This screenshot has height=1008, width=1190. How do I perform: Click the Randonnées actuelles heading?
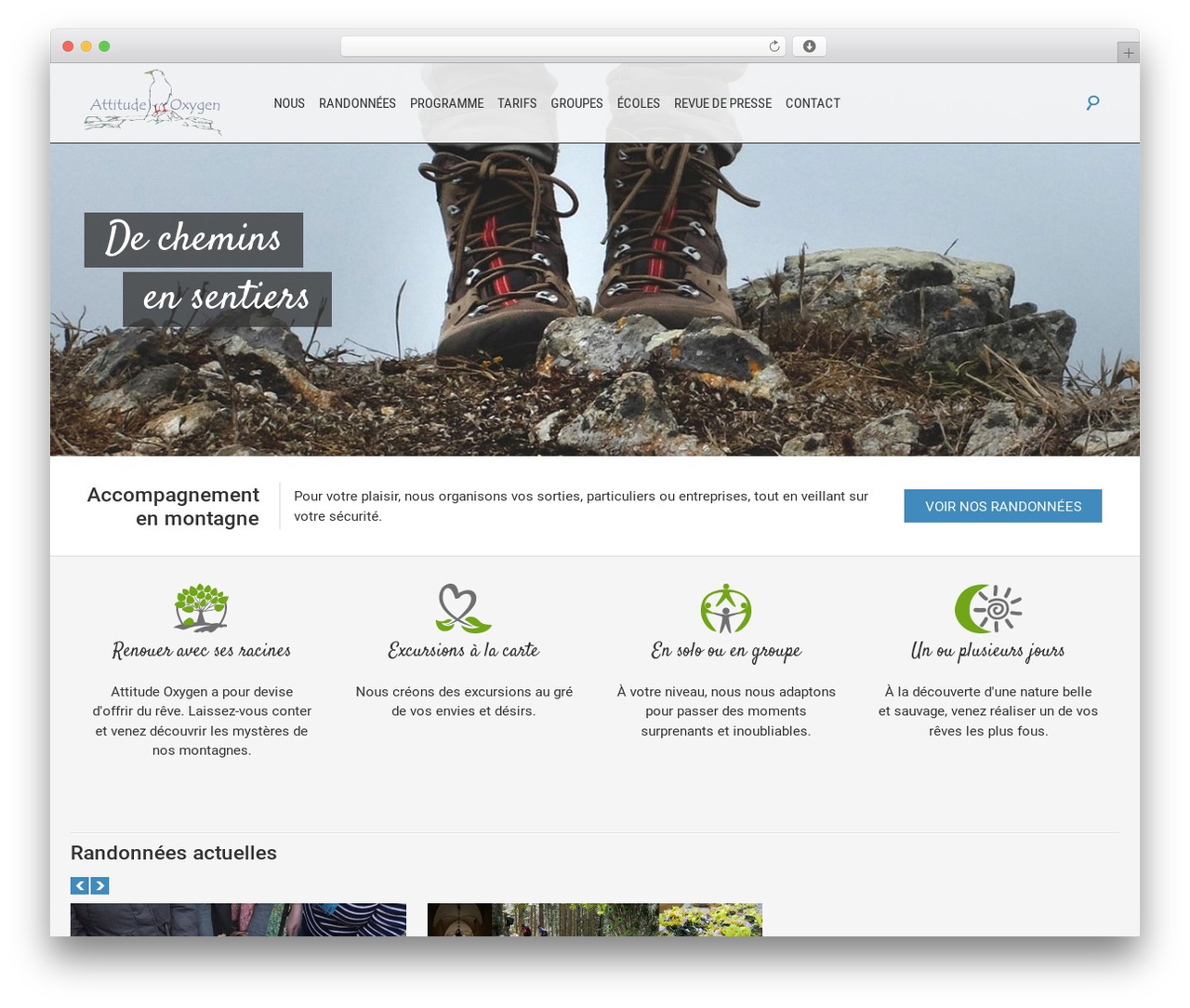tap(174, 853)
